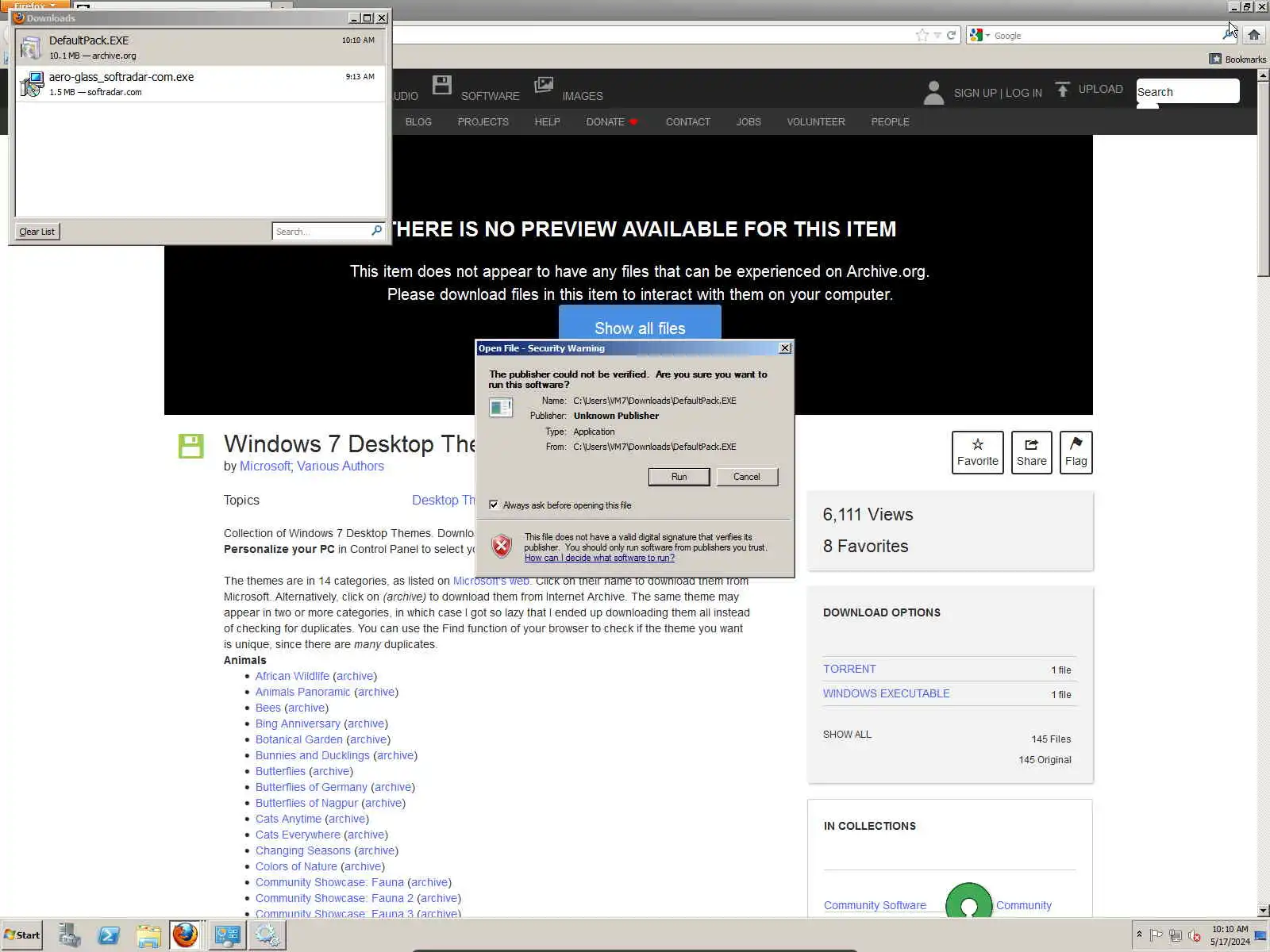Screen dimensions: 1270x952
Task: Open HELP menu item
Action: click(x=547, y=121)
